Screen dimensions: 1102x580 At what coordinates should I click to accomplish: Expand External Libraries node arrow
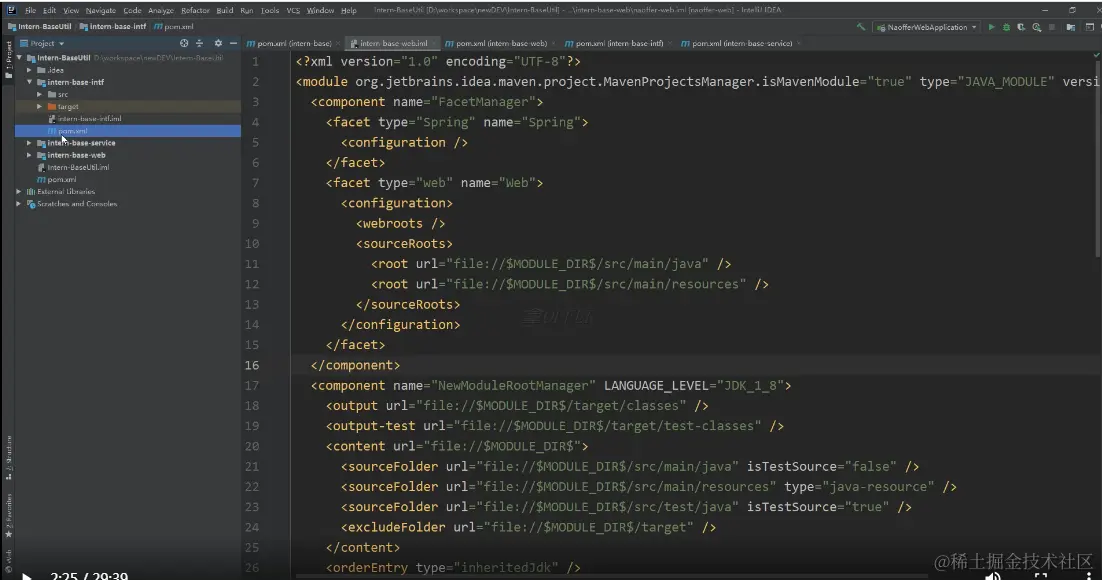coord(19,191)
